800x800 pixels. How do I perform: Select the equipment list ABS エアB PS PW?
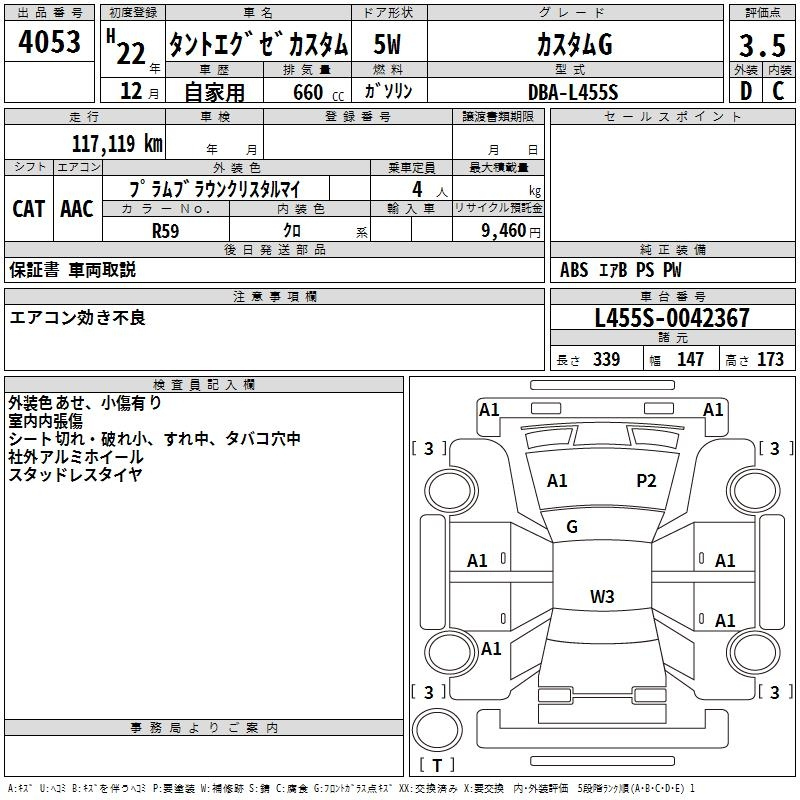point(620,270)
